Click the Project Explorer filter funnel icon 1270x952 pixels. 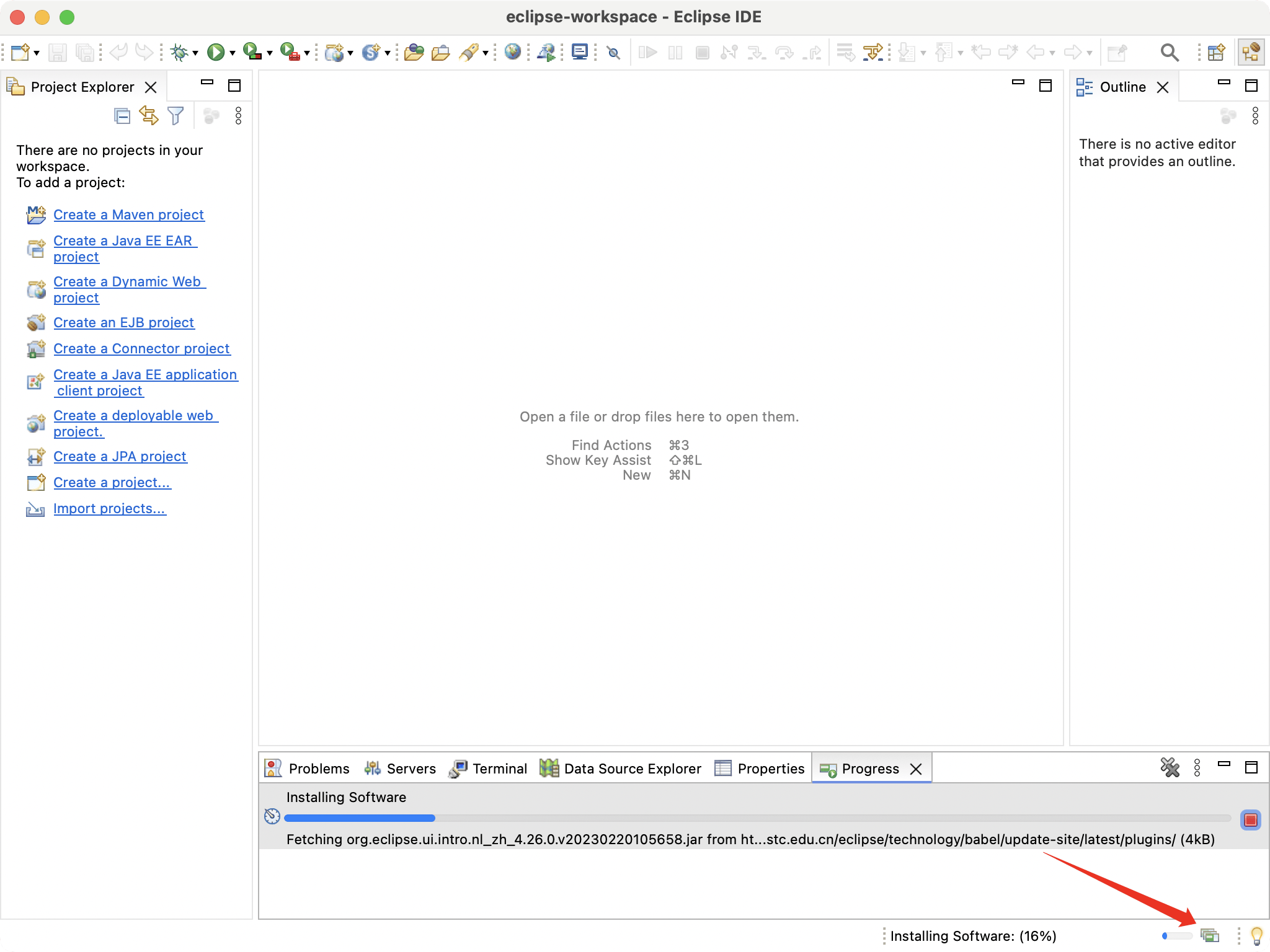176,116
